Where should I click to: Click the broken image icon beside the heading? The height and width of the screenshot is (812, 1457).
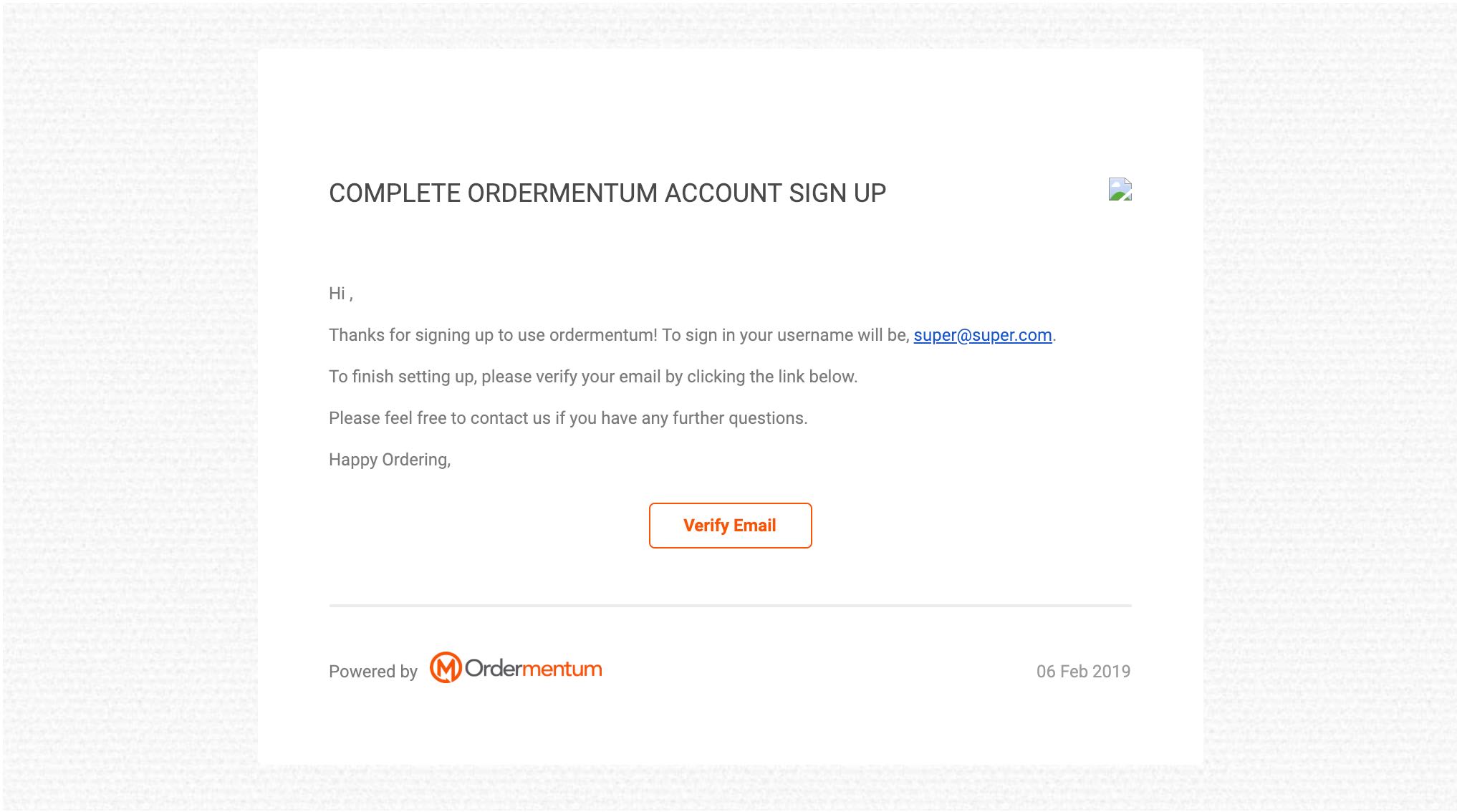[x=1120, y=190]
